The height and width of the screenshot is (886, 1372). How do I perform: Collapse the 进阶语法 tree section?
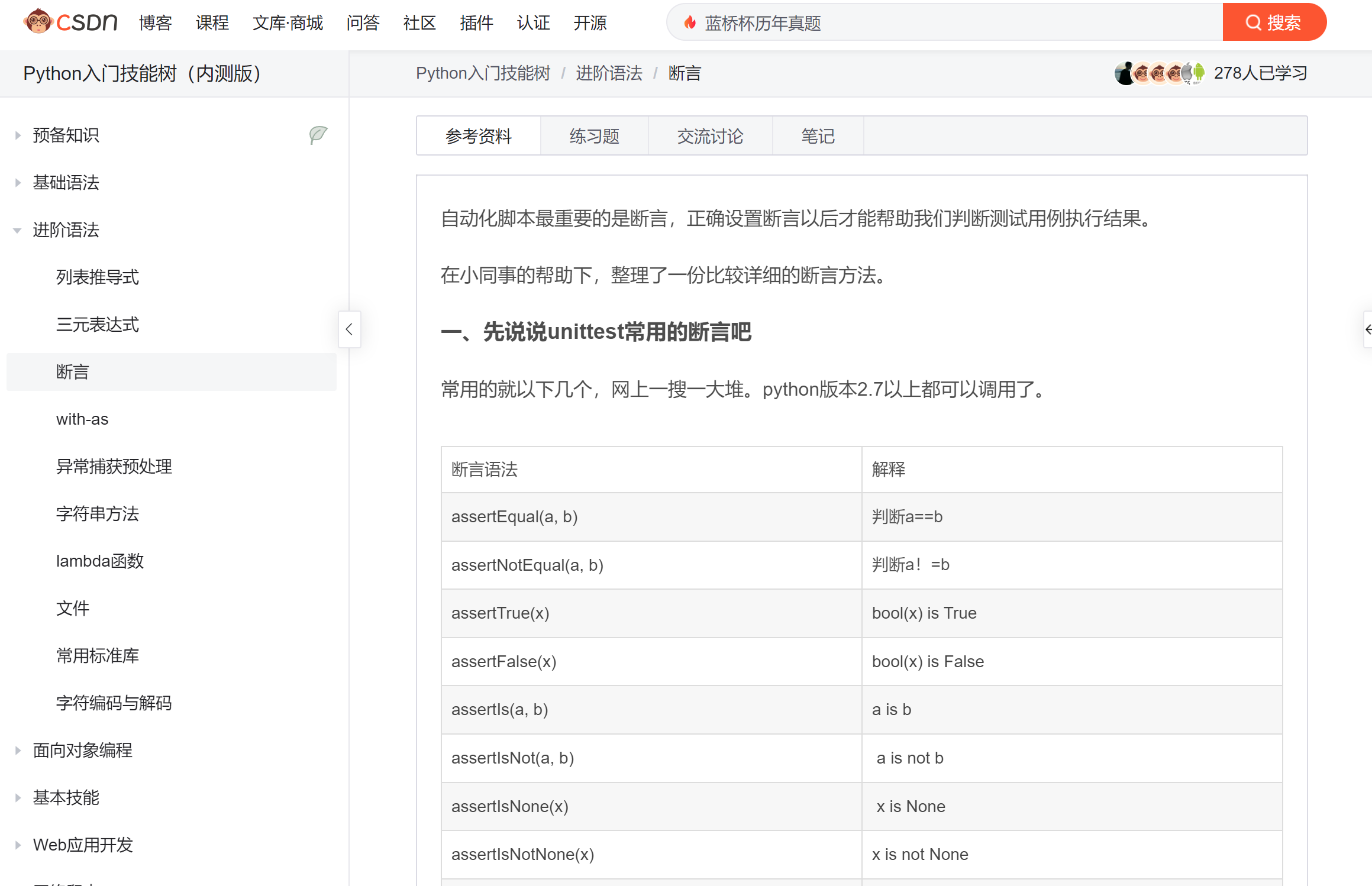coord(18,230)
